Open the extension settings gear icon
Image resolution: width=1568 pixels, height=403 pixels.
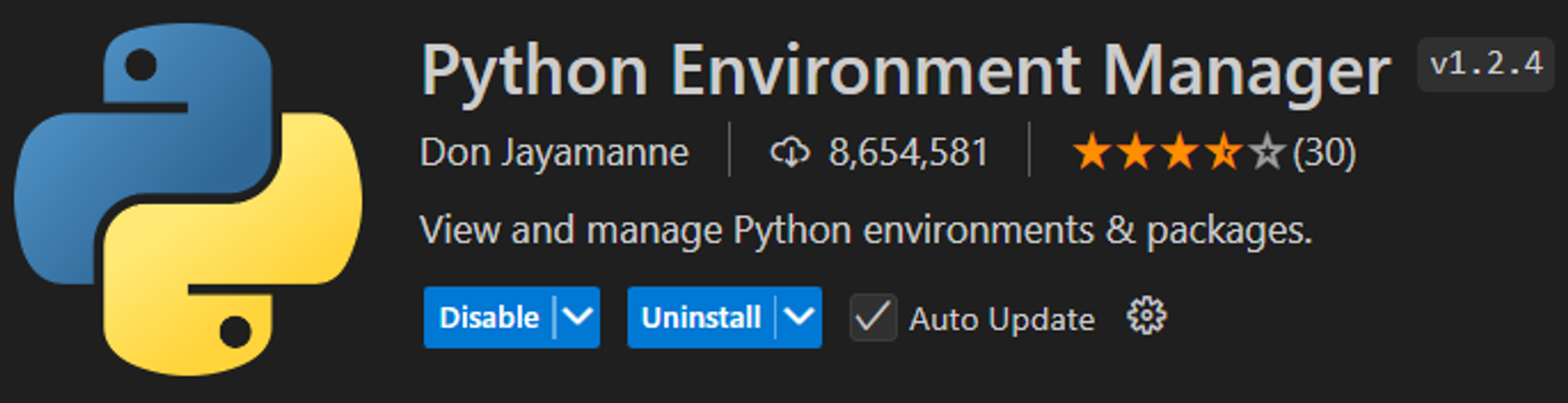point(1146,317)
